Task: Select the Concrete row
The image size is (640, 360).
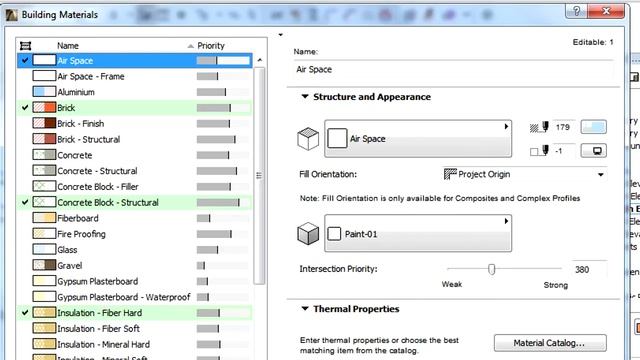Action: click(135, 155)
